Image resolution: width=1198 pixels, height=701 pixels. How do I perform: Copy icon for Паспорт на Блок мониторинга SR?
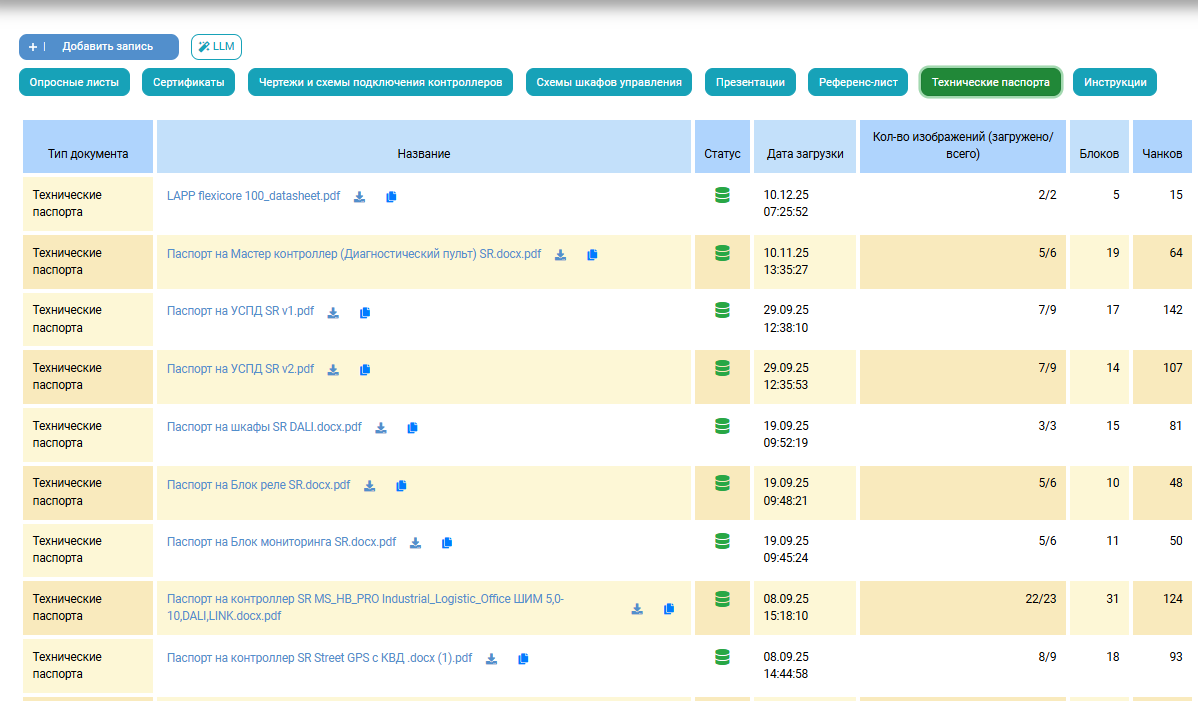tap(447, 543)
